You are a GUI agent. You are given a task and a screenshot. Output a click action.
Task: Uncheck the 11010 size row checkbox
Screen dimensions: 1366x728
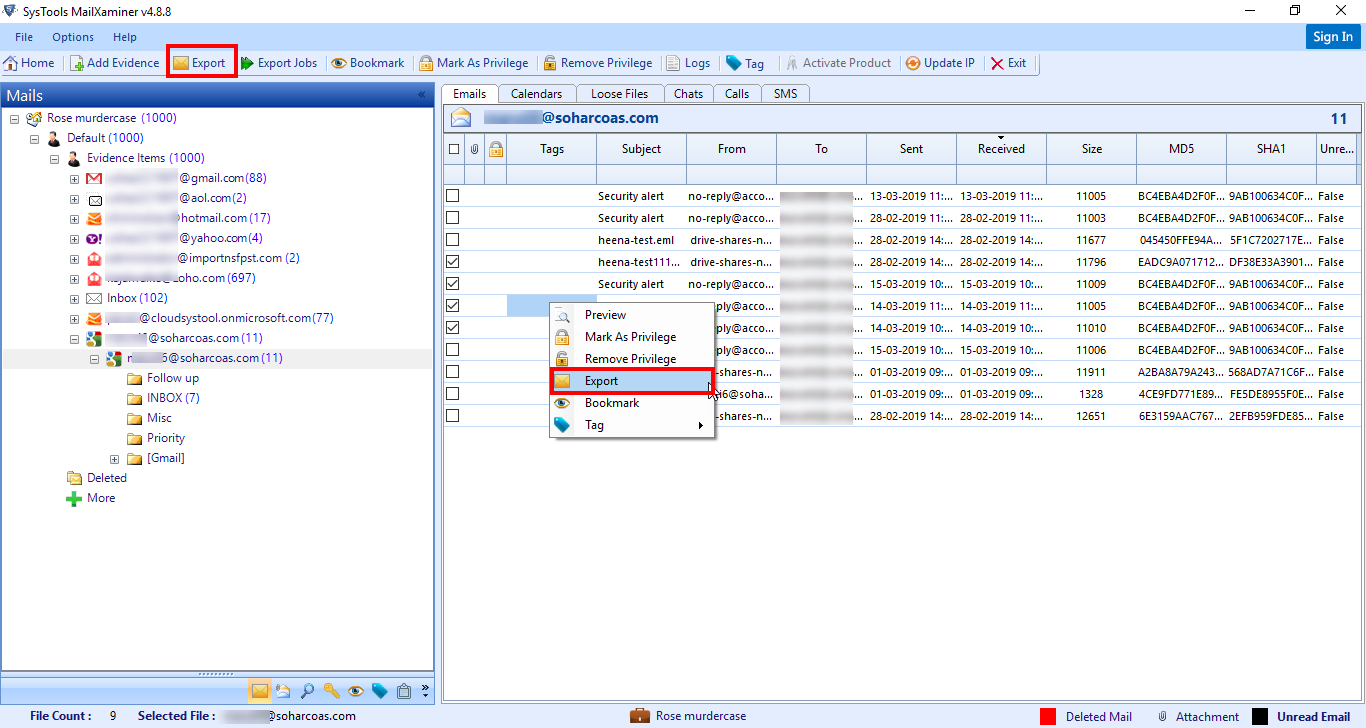(x=453, y=328)
